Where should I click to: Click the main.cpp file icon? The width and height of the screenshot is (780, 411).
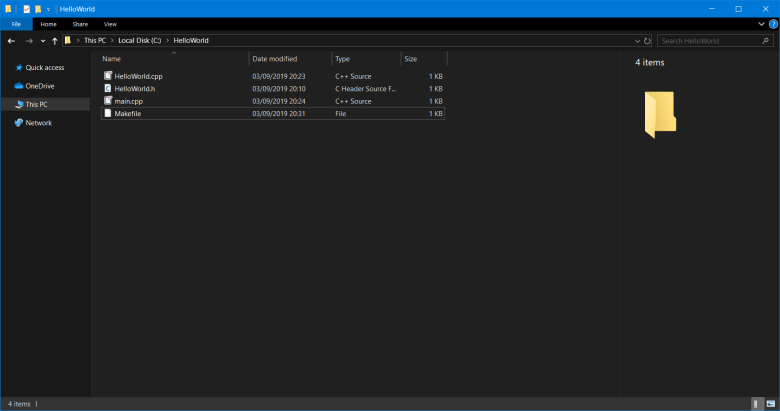click(x=107, y=101)
